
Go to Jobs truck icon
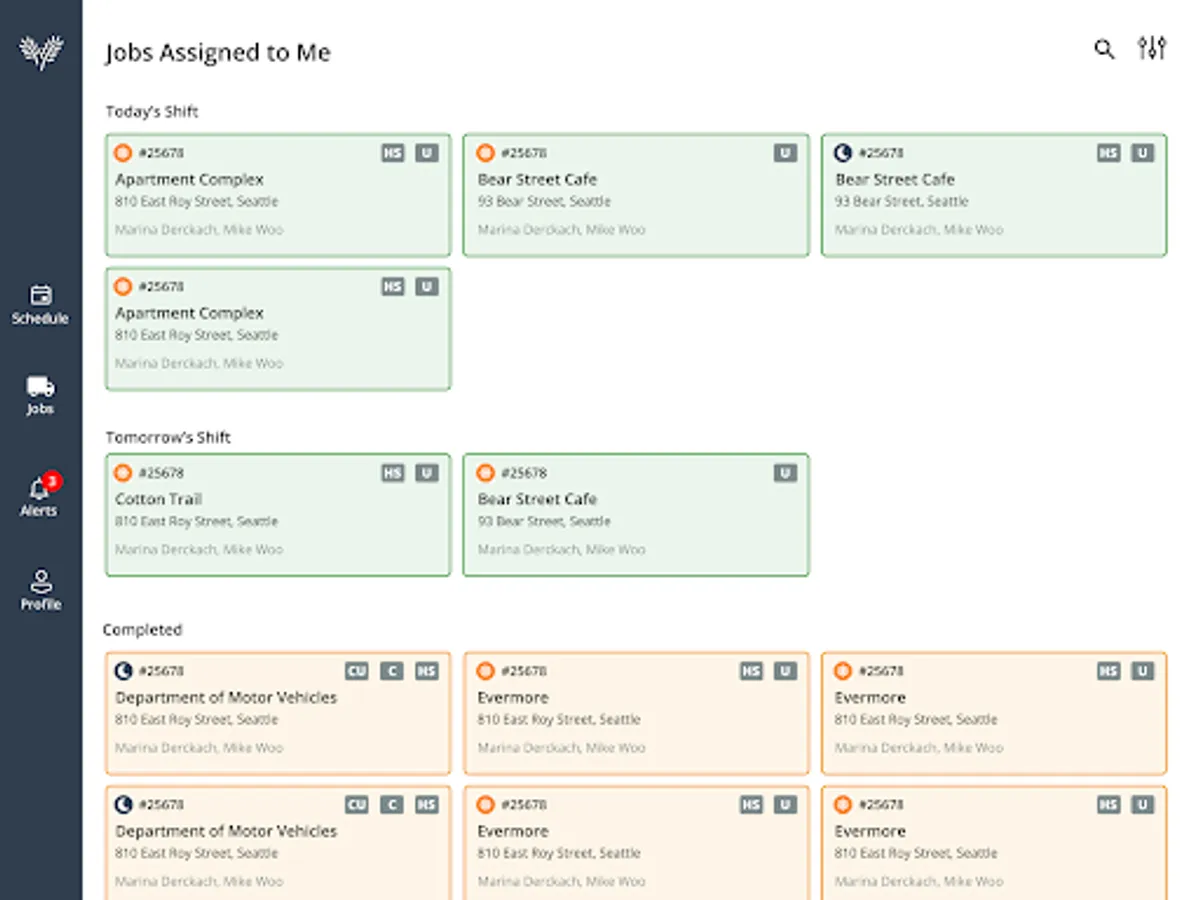click(x=40, y=395)
